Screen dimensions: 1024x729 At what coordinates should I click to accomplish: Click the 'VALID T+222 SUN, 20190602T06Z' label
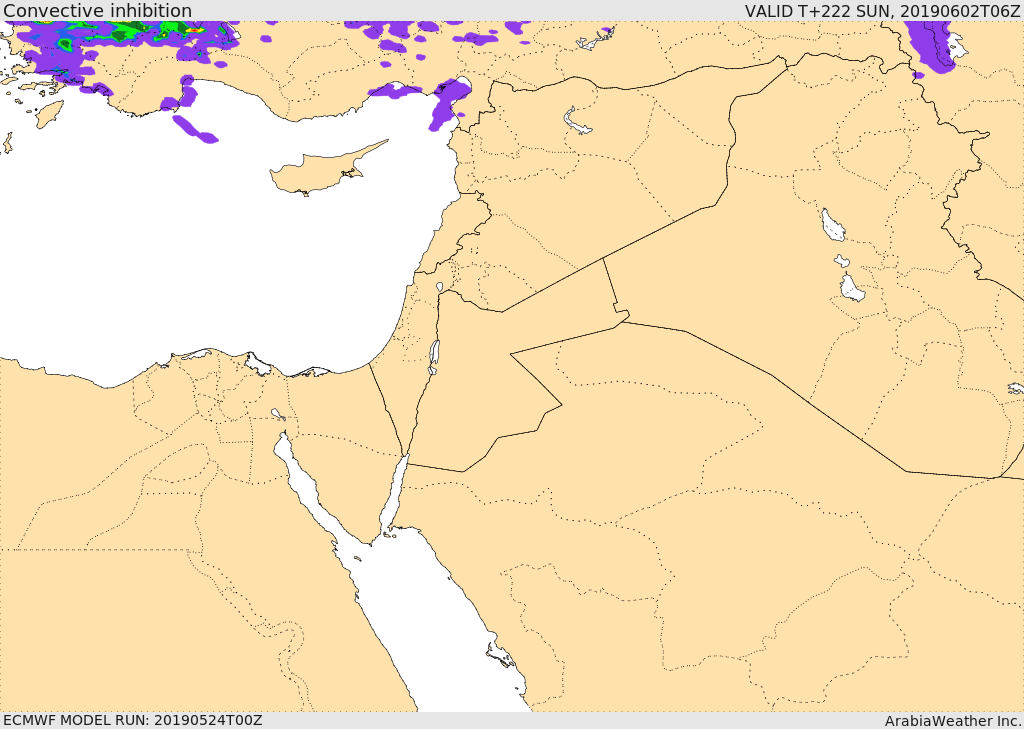click(882, 11)
